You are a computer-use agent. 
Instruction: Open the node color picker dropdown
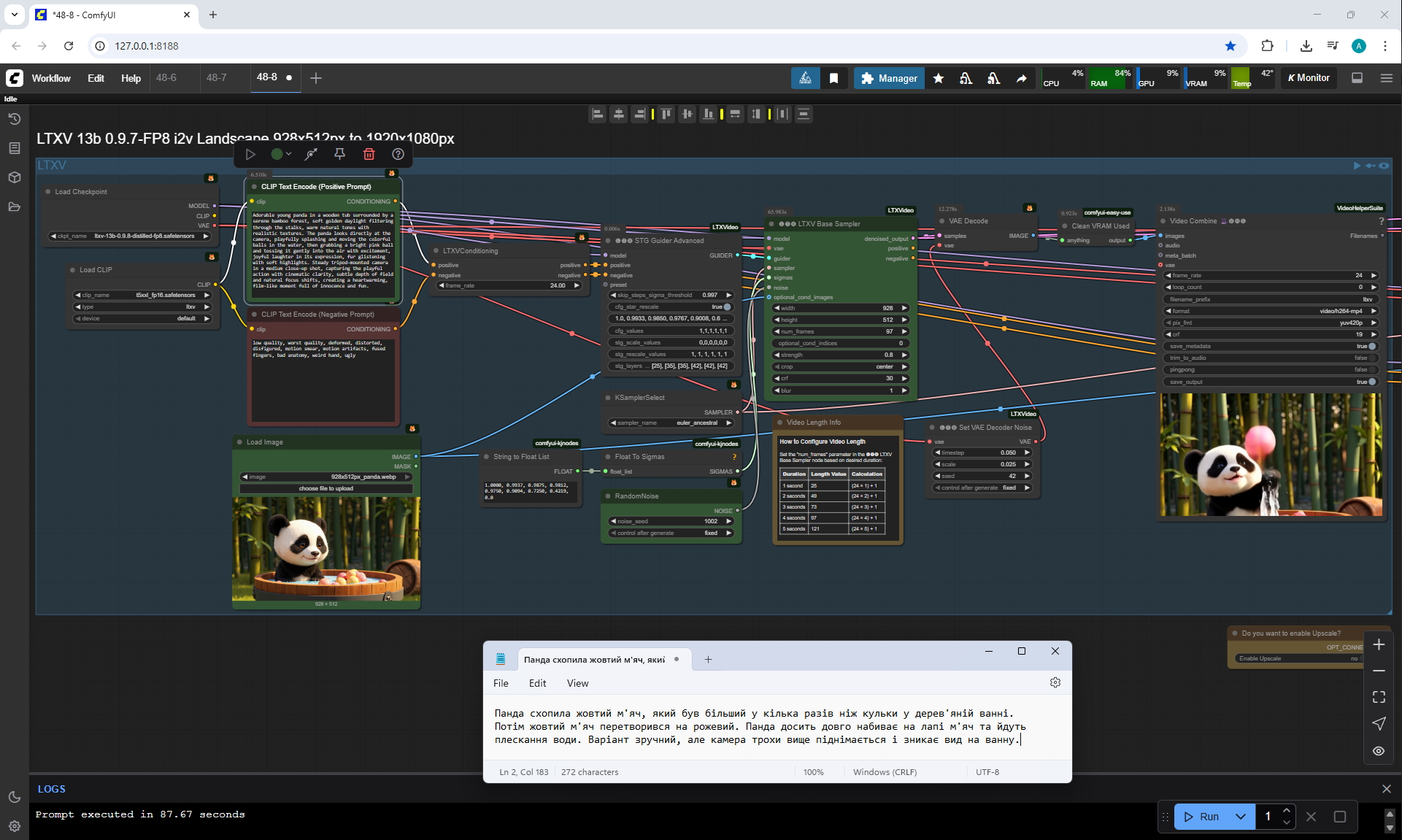[281, 154]
